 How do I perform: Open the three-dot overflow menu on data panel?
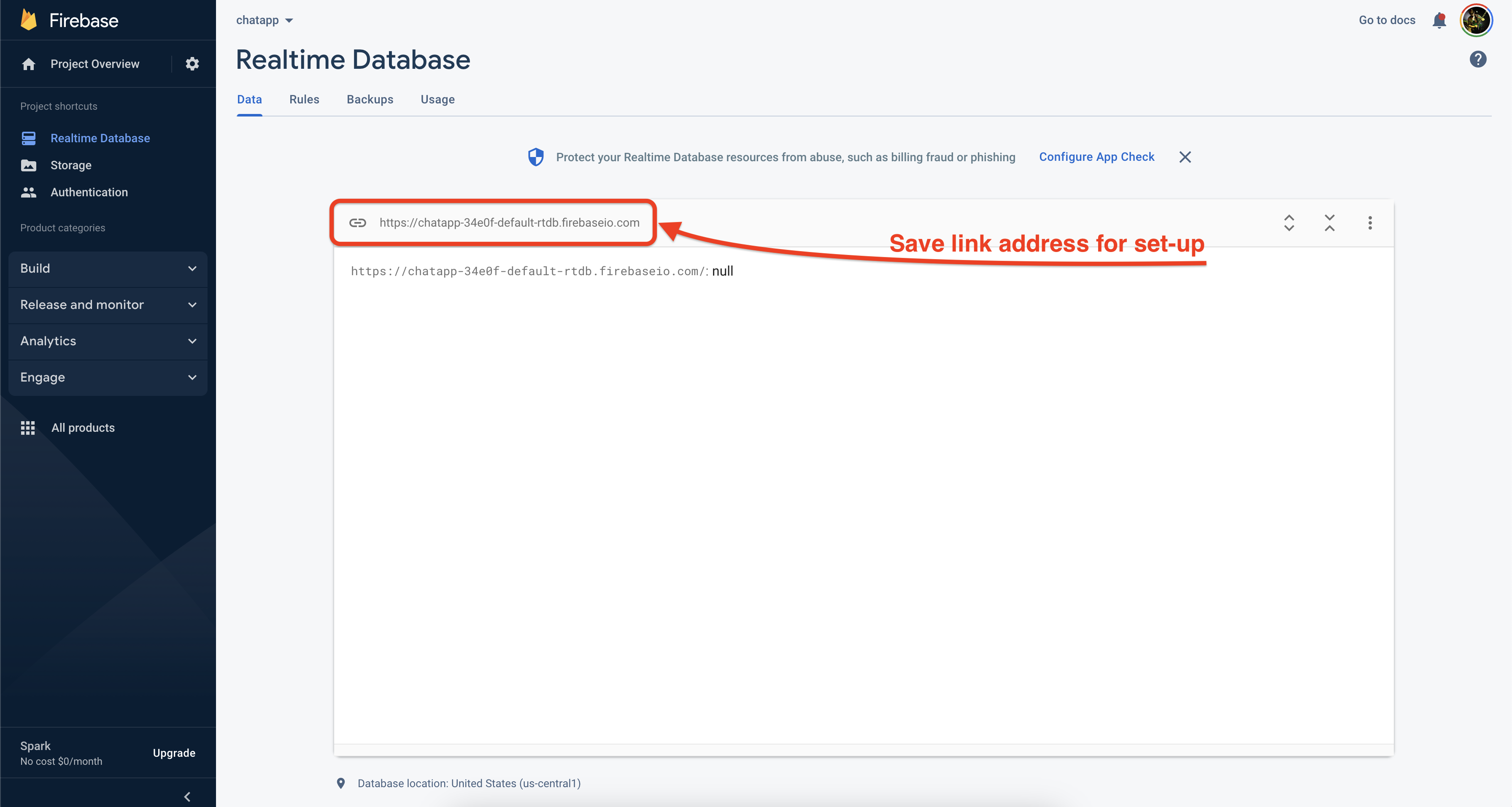(1370, 222)
